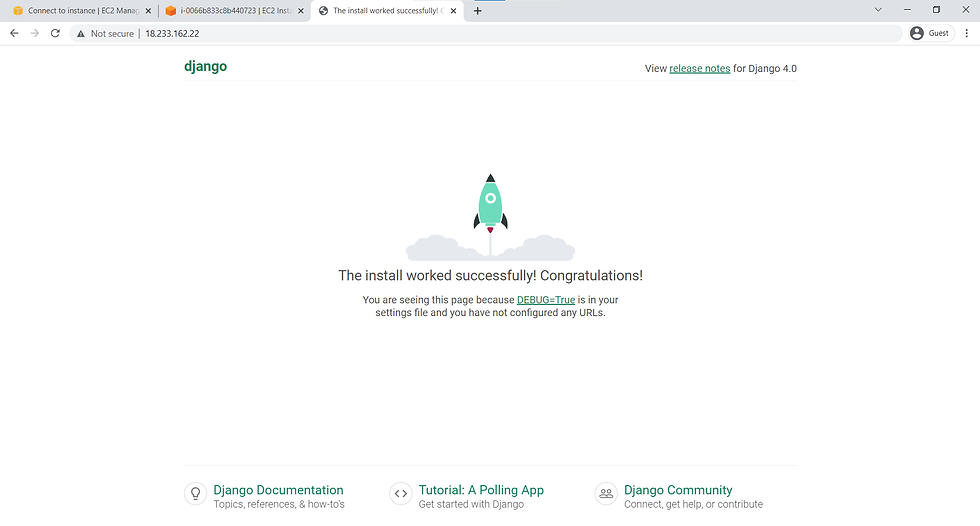The height and width of the screenshot is (526, 980).
Task: Click the django logo text
Action: 206,66
